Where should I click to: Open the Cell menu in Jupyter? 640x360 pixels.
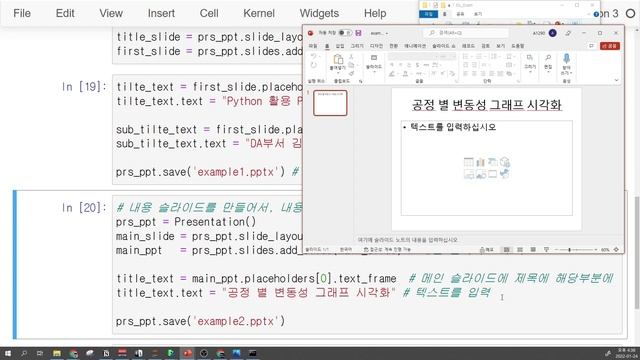(x=209, y=13)
